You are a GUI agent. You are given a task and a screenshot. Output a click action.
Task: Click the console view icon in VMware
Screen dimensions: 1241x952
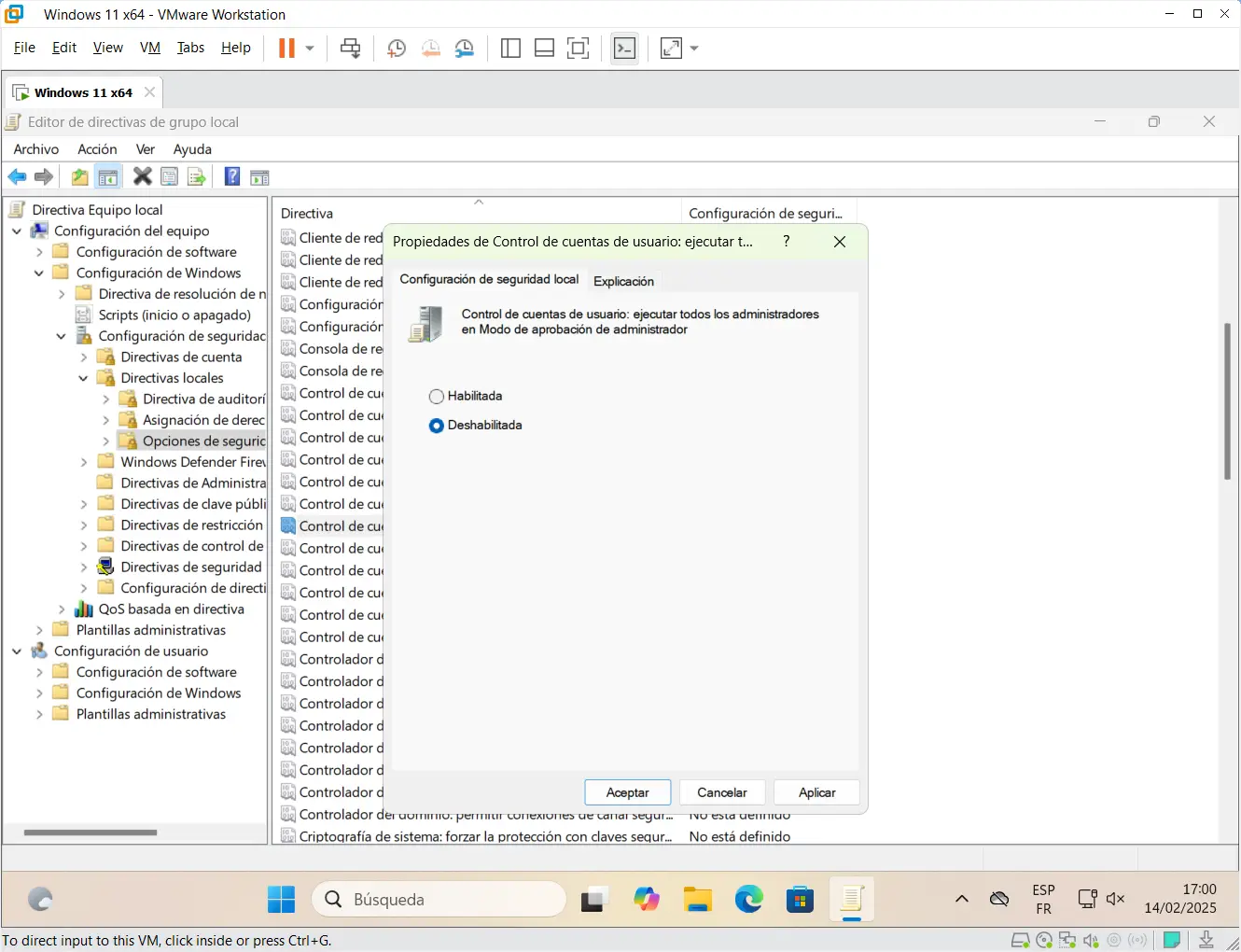625,49
